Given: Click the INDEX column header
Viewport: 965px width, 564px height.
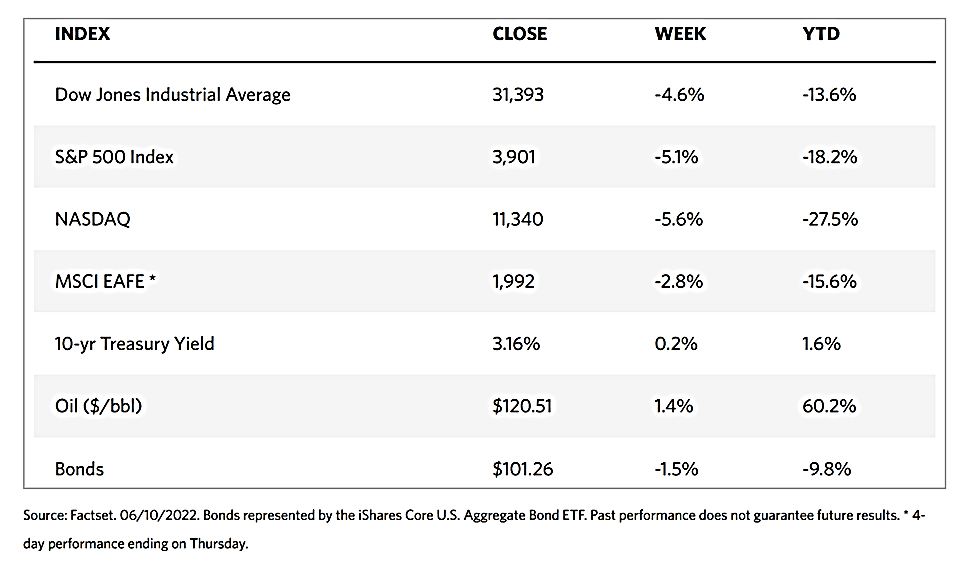Looking at the screenshot, I should [82, 34].
